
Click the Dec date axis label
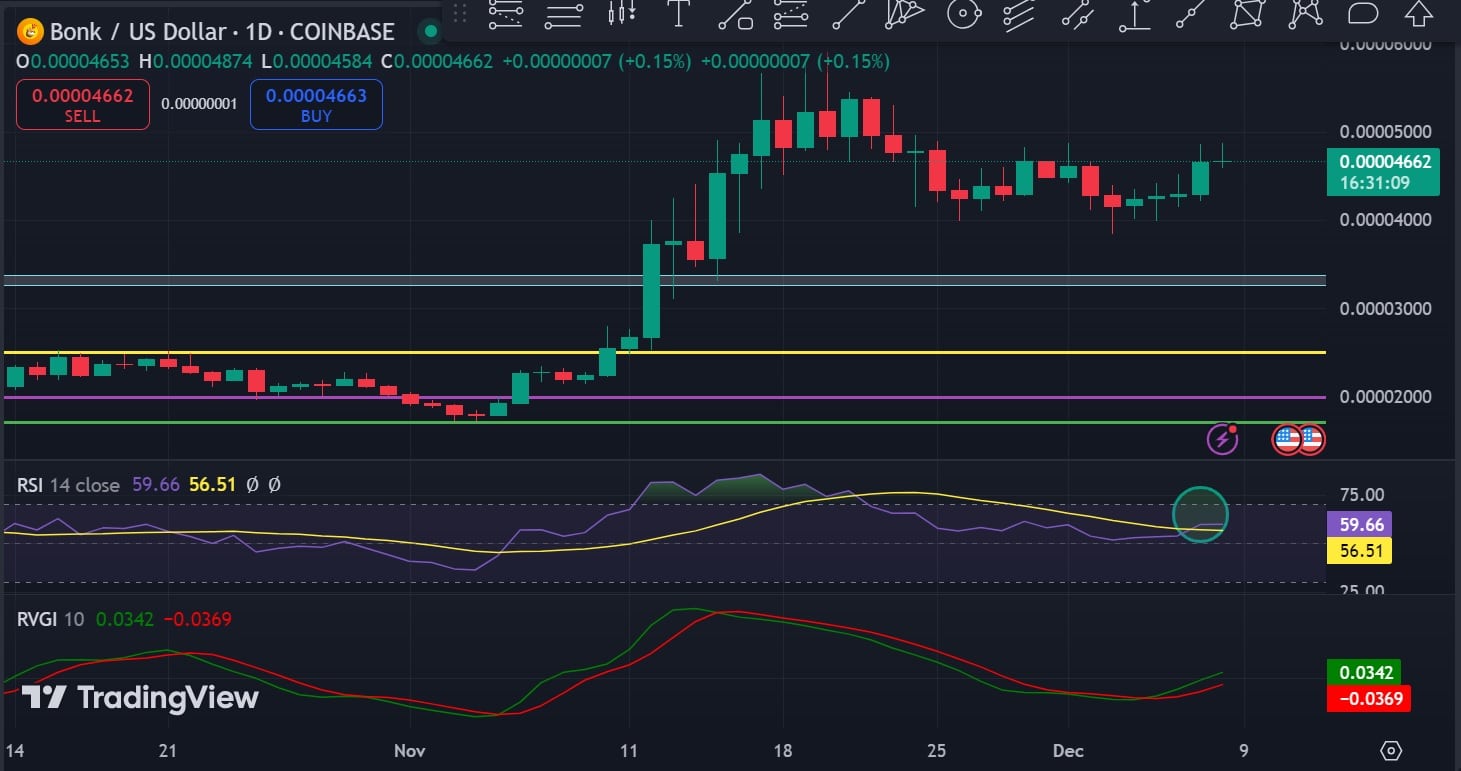click(x=1067, y=750)
